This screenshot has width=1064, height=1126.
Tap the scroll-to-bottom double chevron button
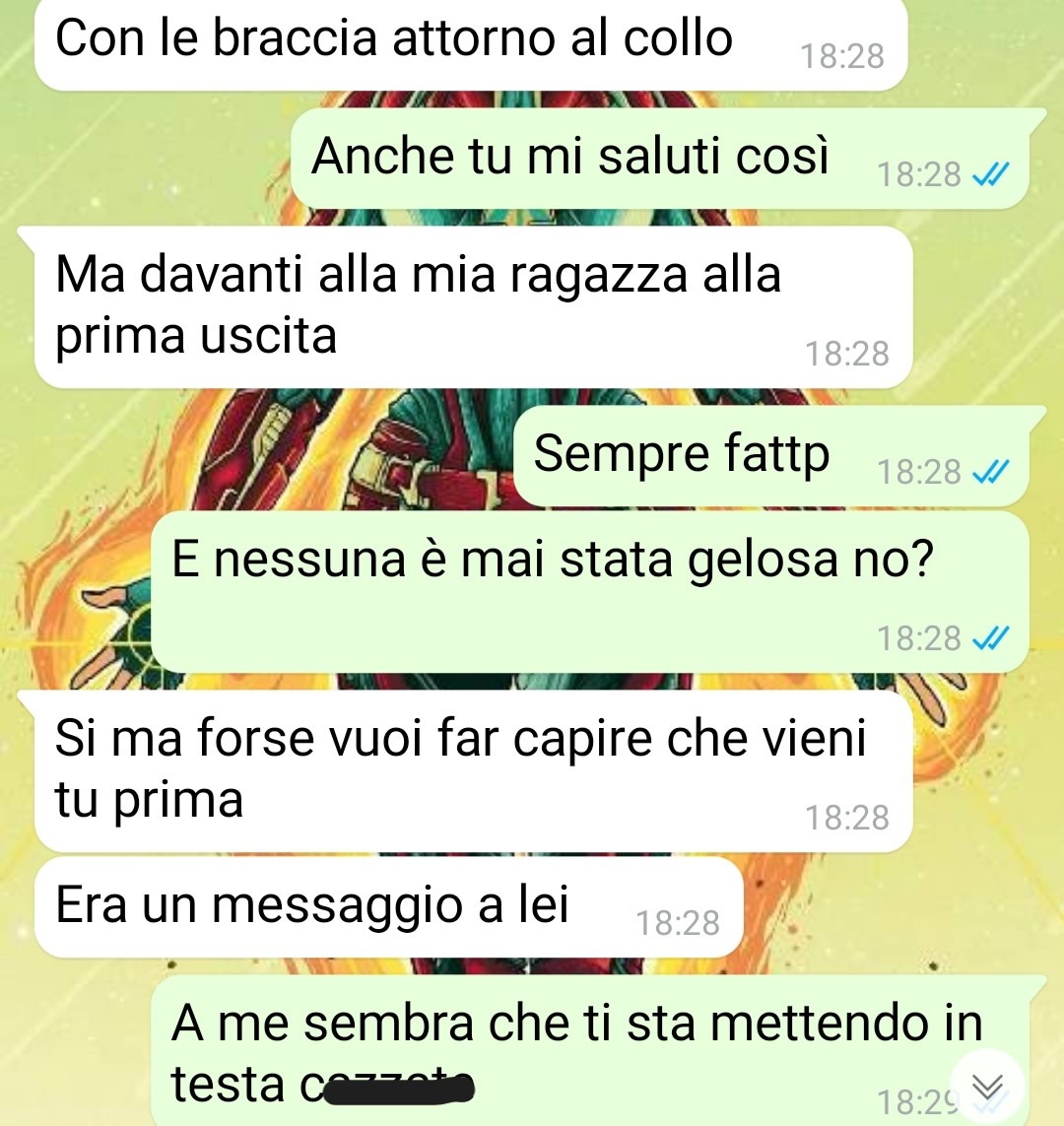coord(988,1087)
